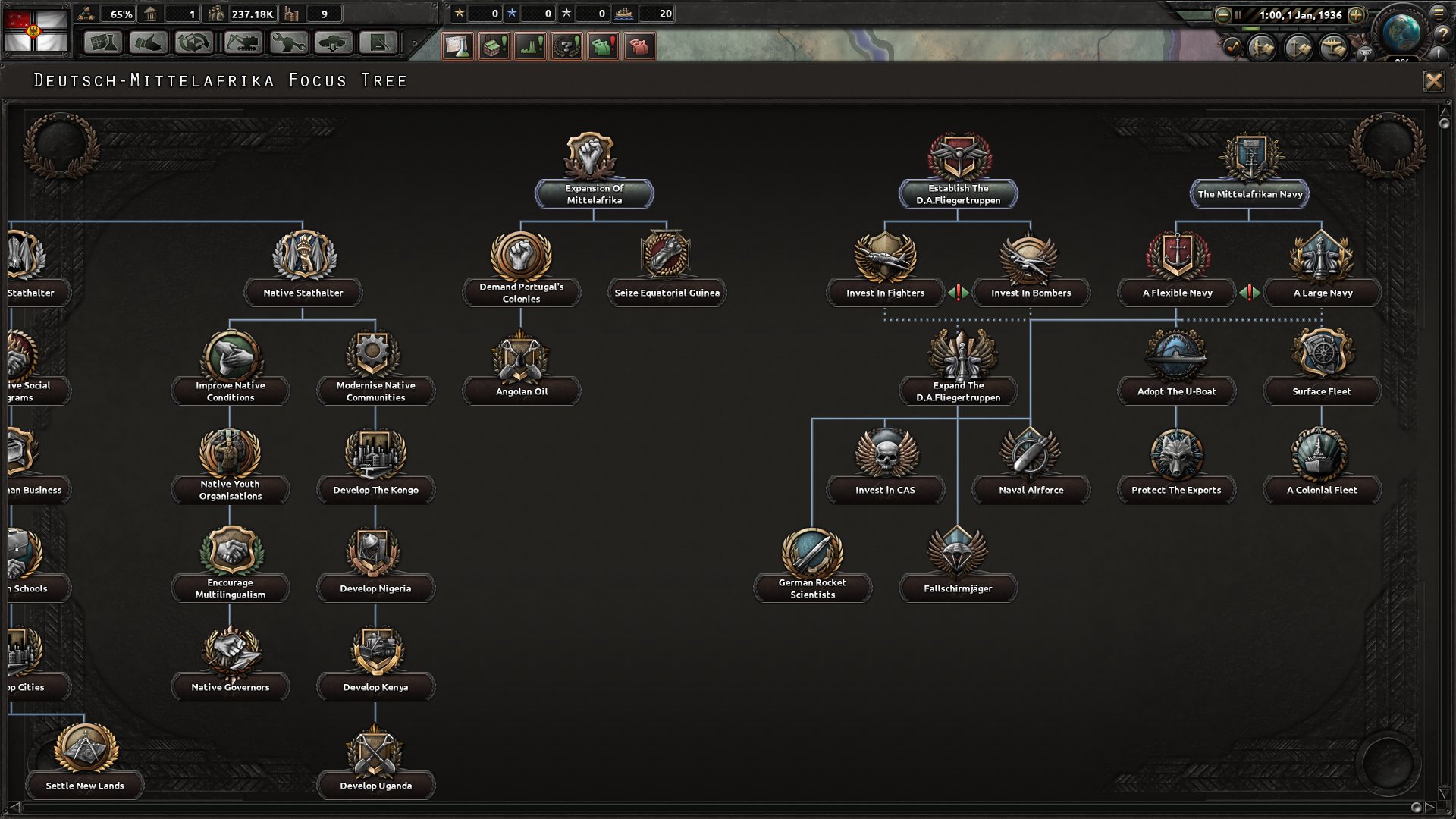The width and height of the screenshot is (1456, 819).
Task: Click the music player note icon
Action: [x=1233, y=48]
